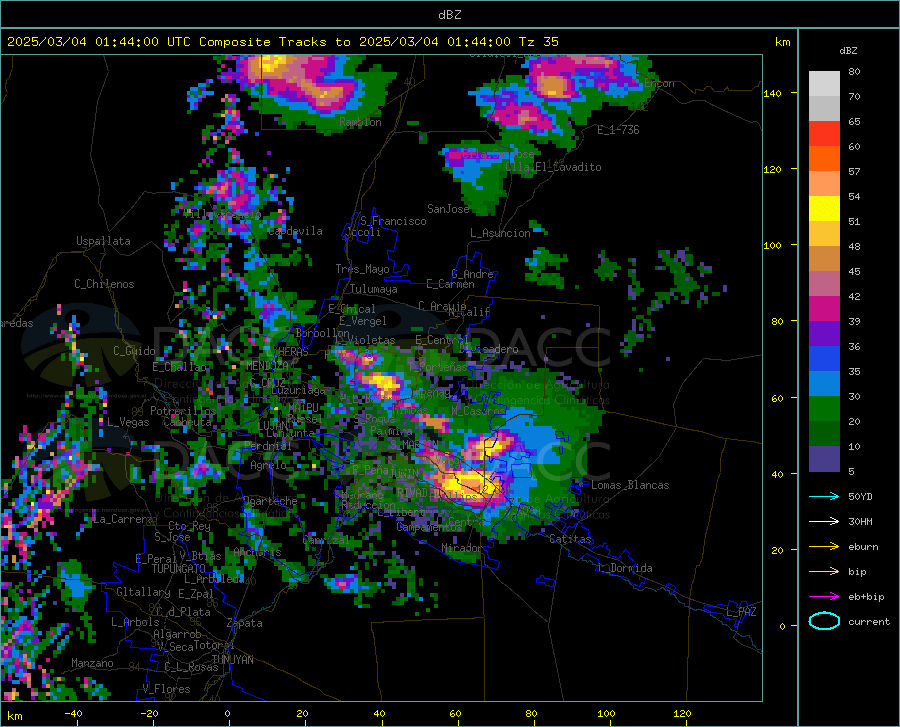Click the Ramblon label

click(x=360, y=122)
